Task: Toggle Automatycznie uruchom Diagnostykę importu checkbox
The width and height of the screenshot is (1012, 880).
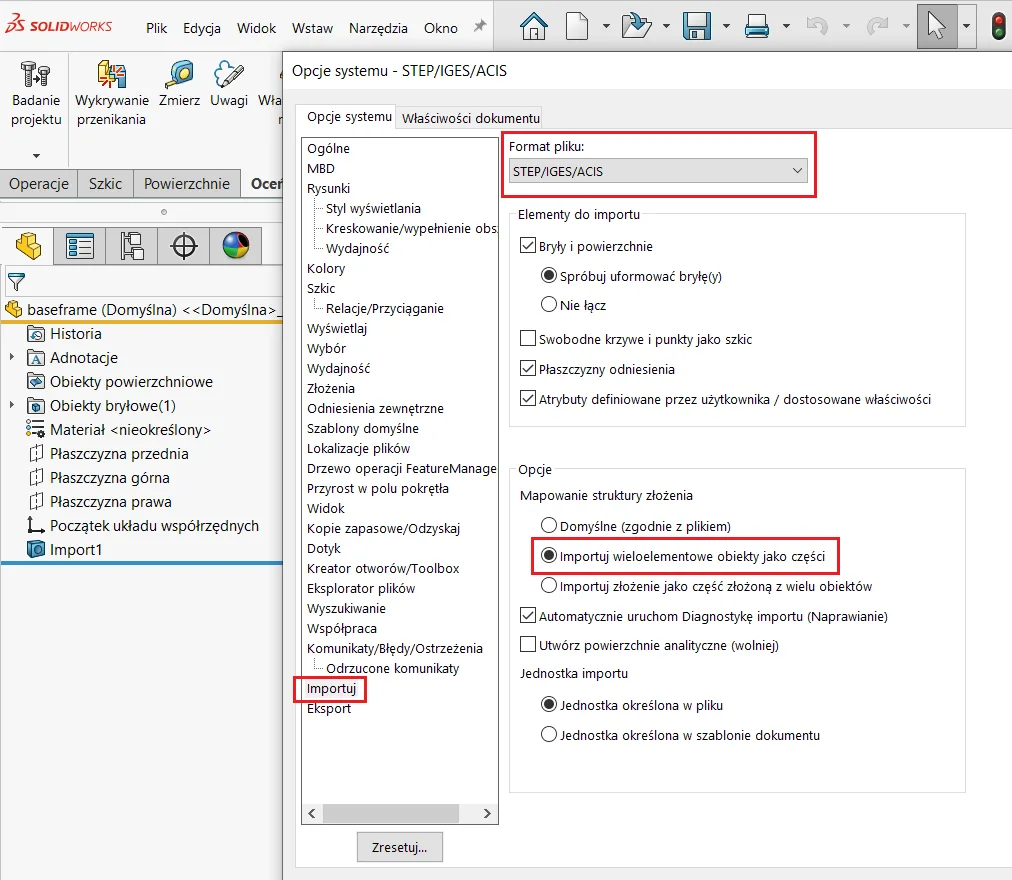Action: pyautogui.click(x=527, y=615)
